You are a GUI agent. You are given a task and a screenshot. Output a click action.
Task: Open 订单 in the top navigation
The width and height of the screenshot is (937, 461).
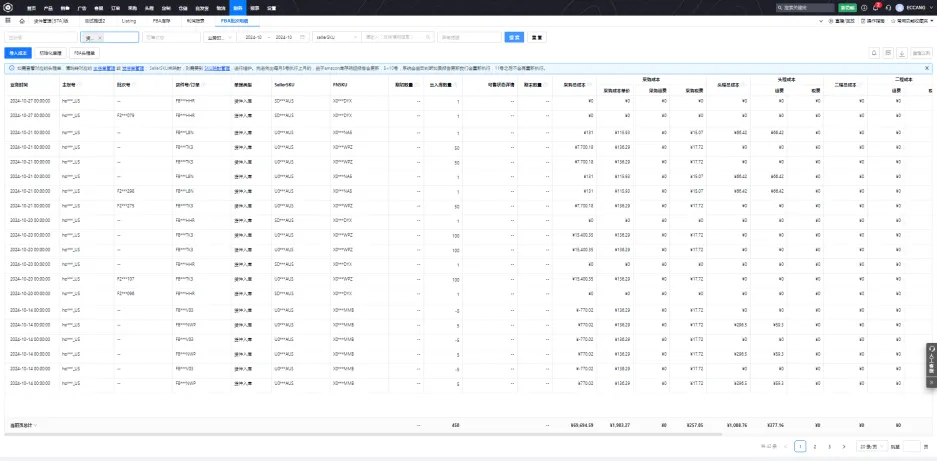pos(115,8)
